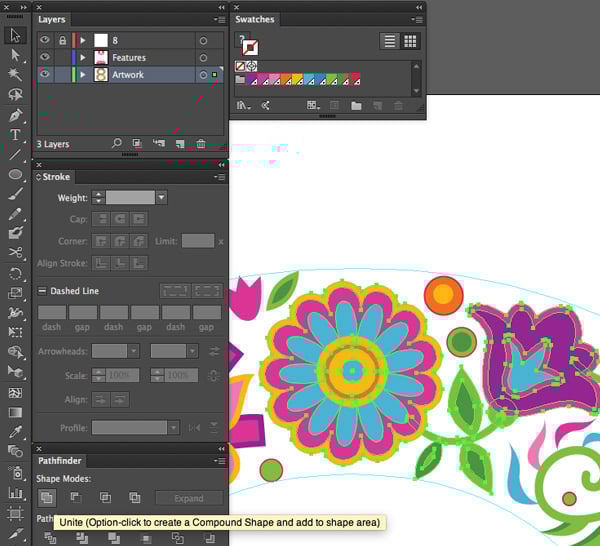Viewport: 600px width, 546px height.
Task: Select the Magic Wand tool
Action: click(15, 74)
